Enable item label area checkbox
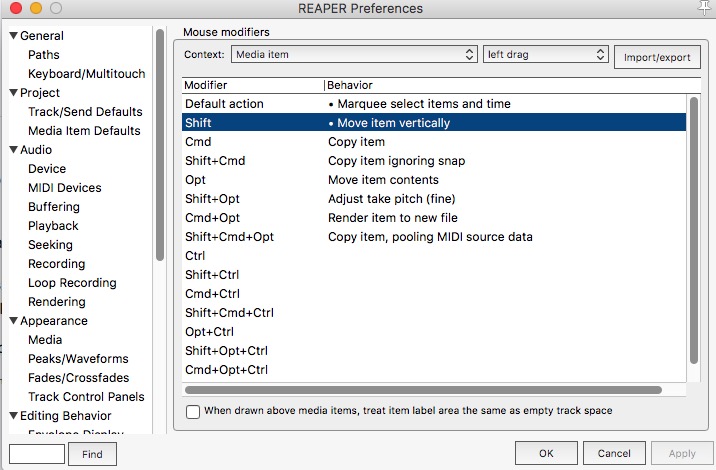This screenshot has width=716, height=470. pyautogui.click(x=193, y=411)
